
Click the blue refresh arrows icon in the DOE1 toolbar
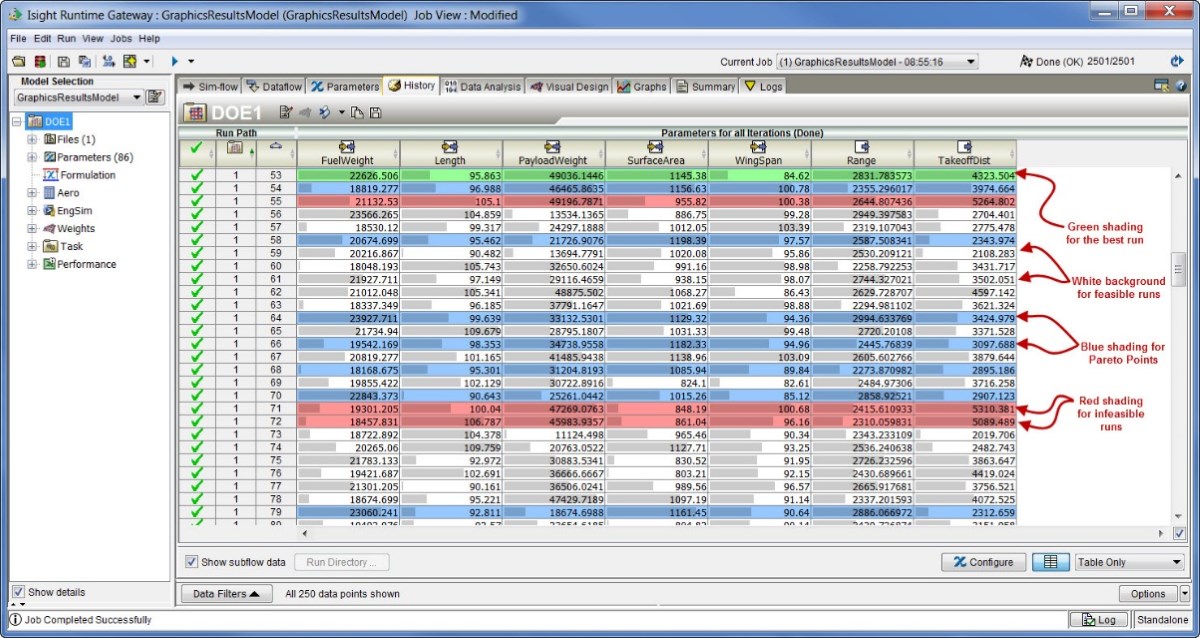(x=325, y=112)
